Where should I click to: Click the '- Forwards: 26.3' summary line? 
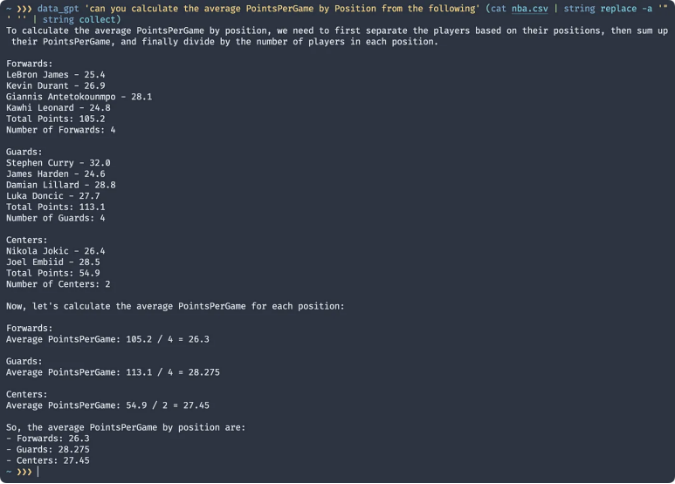tap(45, 438)
